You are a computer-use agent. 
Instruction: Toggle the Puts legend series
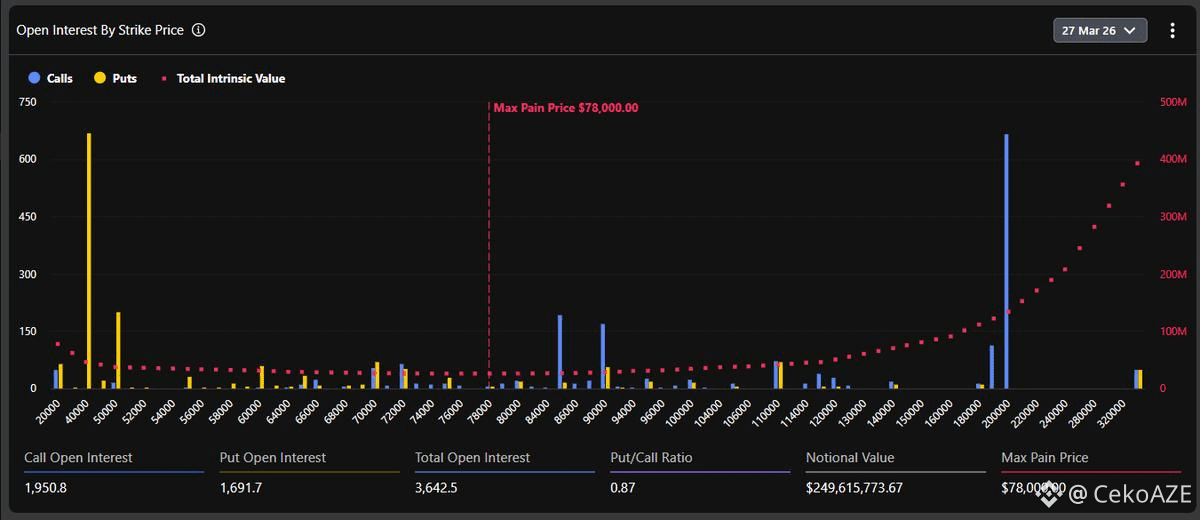tap(115, 78)
